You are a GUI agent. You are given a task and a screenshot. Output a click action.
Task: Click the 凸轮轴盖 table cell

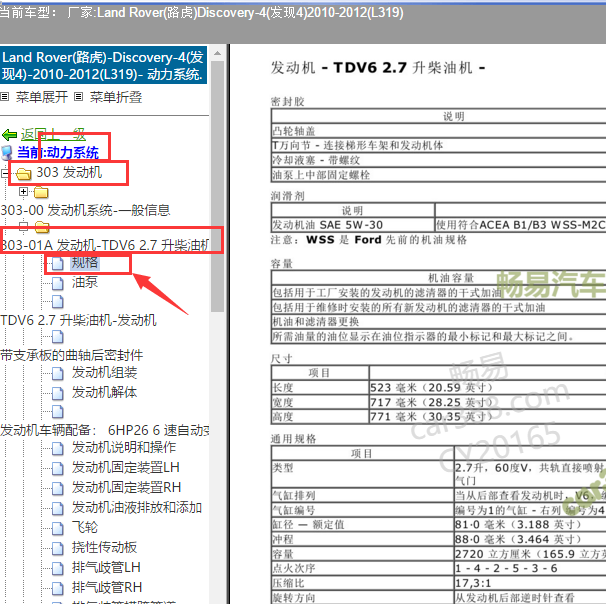(439, 131)
